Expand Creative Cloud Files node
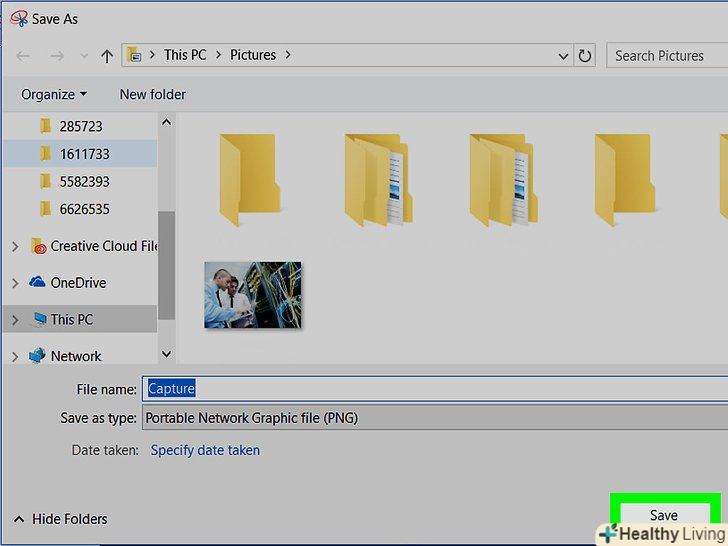The width and height of the screenshot is (728, 546). click(x=15, y=246)
